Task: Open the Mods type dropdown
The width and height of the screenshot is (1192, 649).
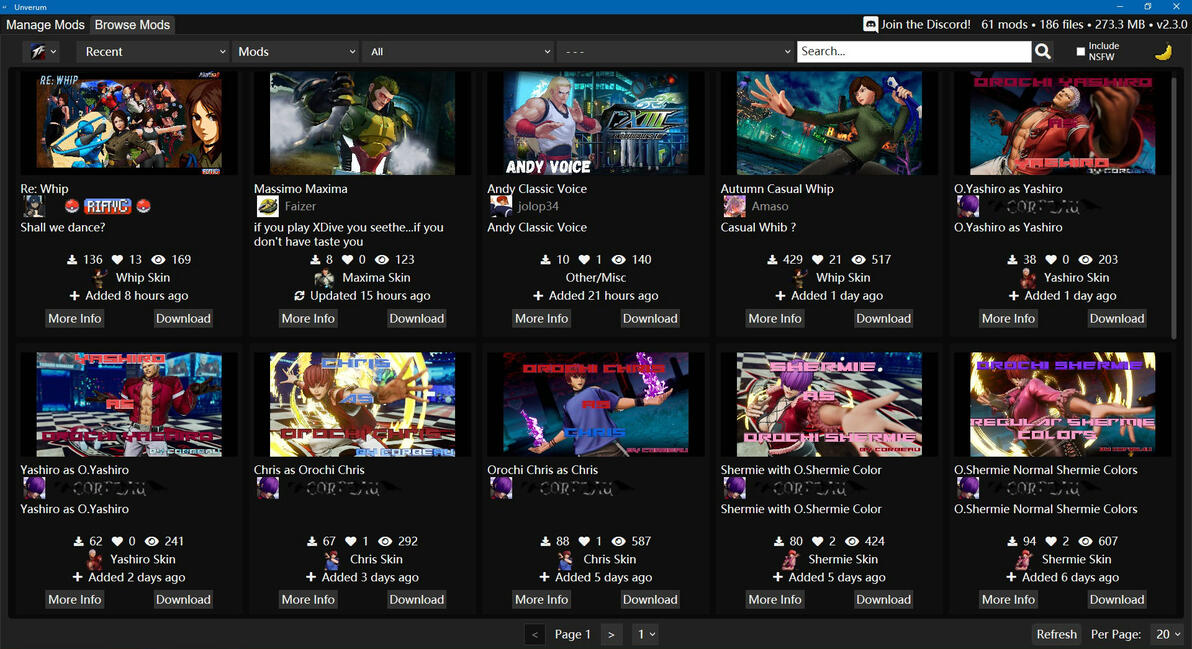Action: [295, 52]
